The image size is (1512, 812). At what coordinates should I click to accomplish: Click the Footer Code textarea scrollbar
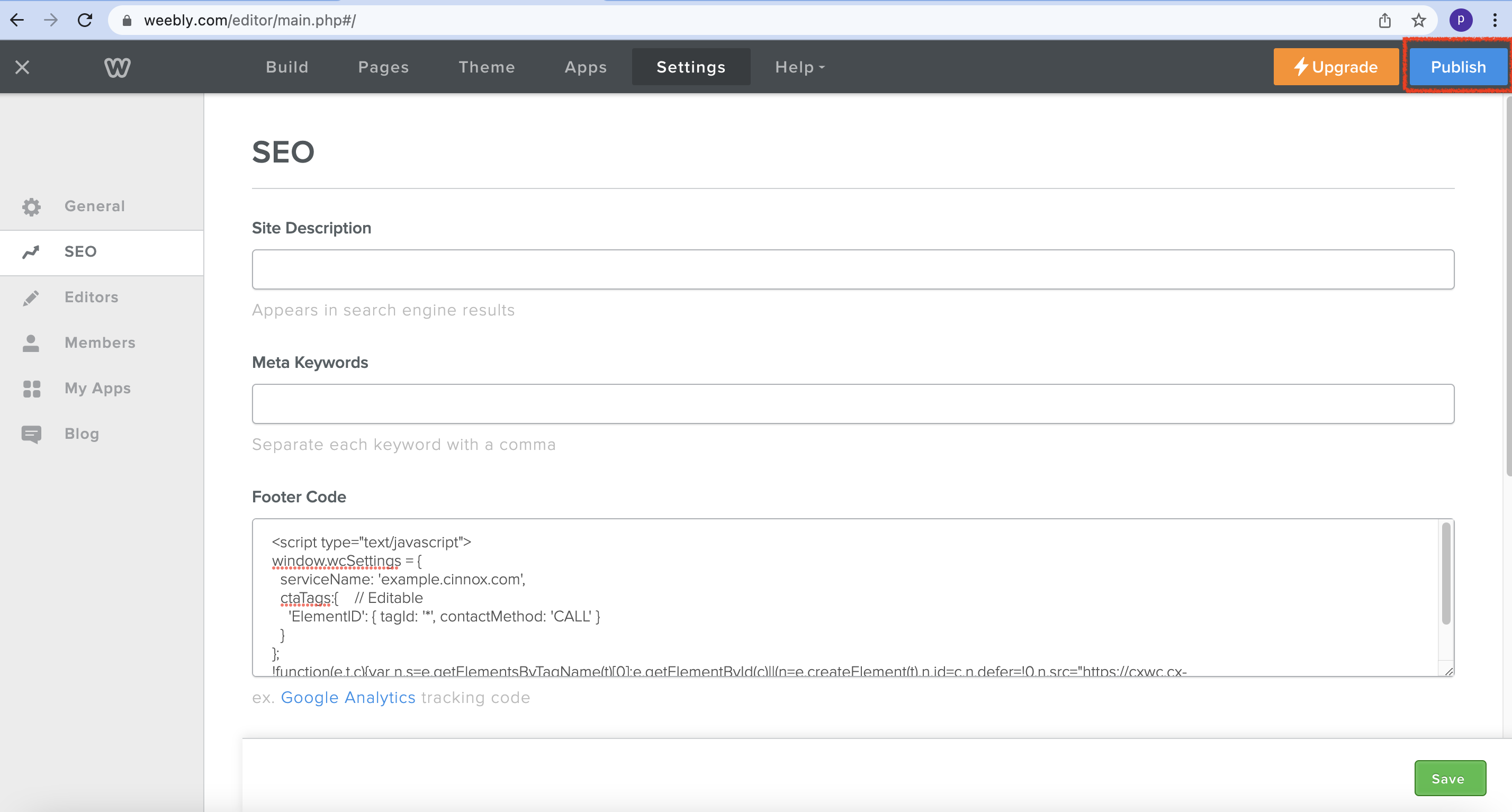[x=1446, y=575]
